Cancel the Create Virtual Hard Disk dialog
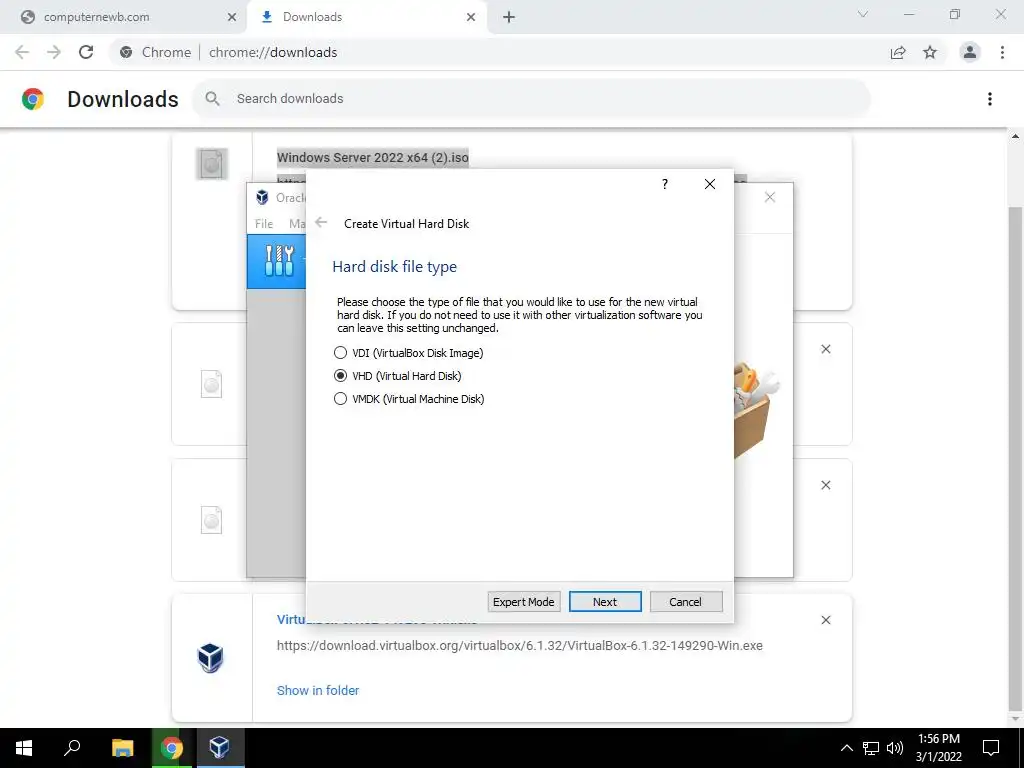The image size is (1024, 768). coord(686,601)
